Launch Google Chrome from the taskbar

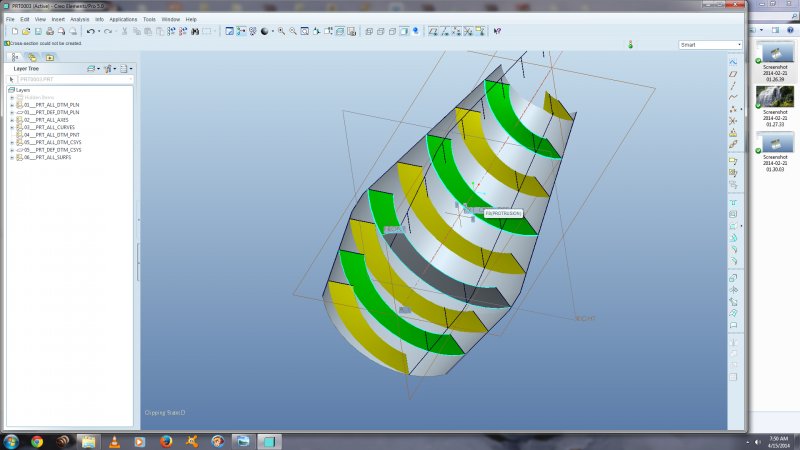point(37,441)
